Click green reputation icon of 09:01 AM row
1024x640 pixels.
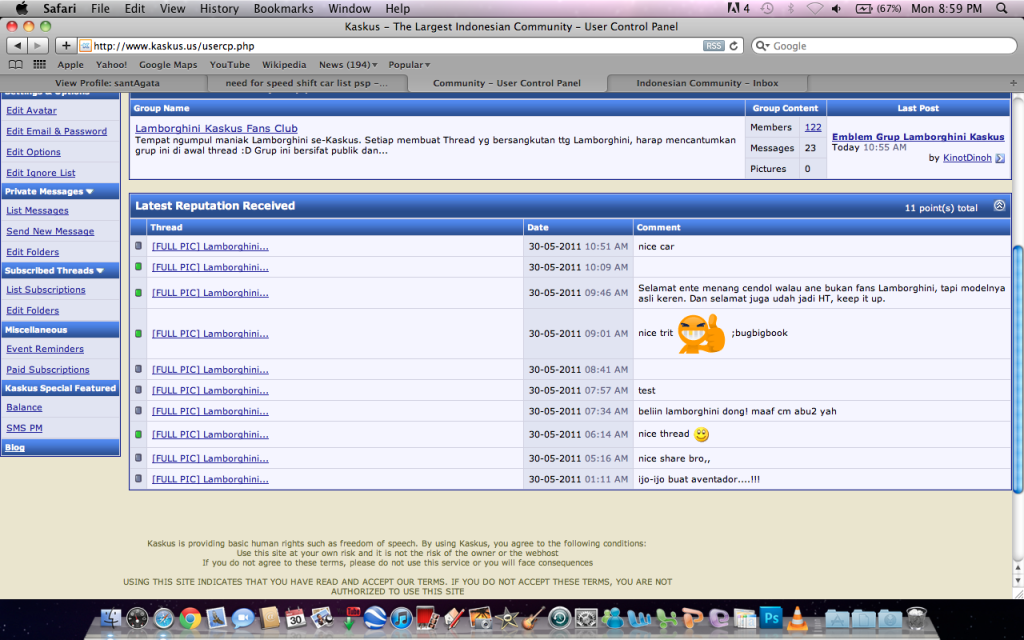tap(138, 334)
